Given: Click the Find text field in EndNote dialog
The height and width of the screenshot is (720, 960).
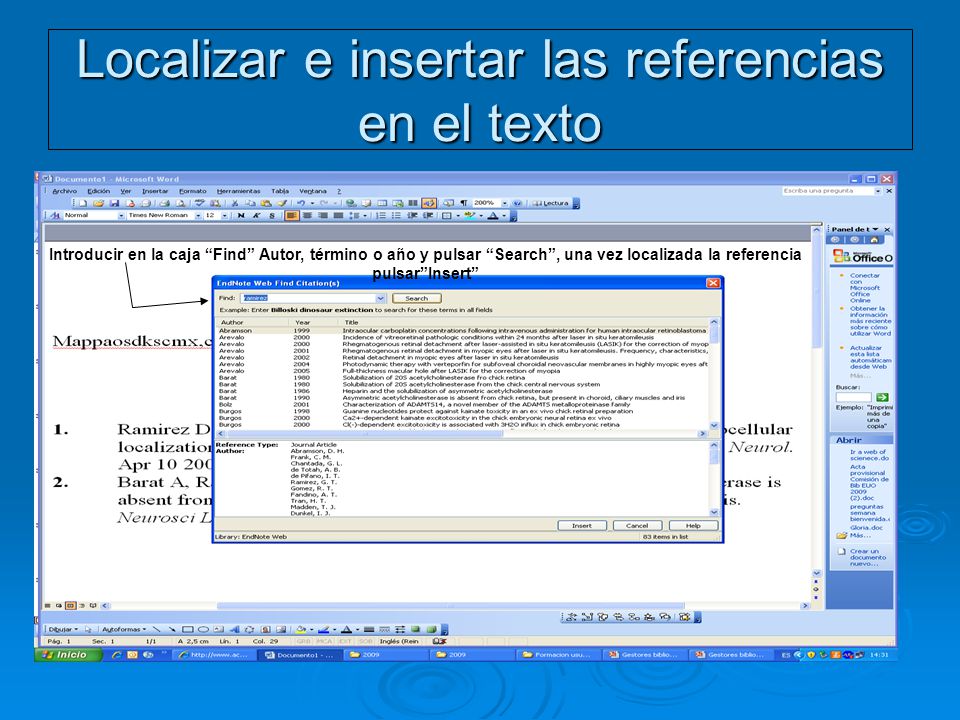Looking at the screenshot, I should tap(307, 298).
